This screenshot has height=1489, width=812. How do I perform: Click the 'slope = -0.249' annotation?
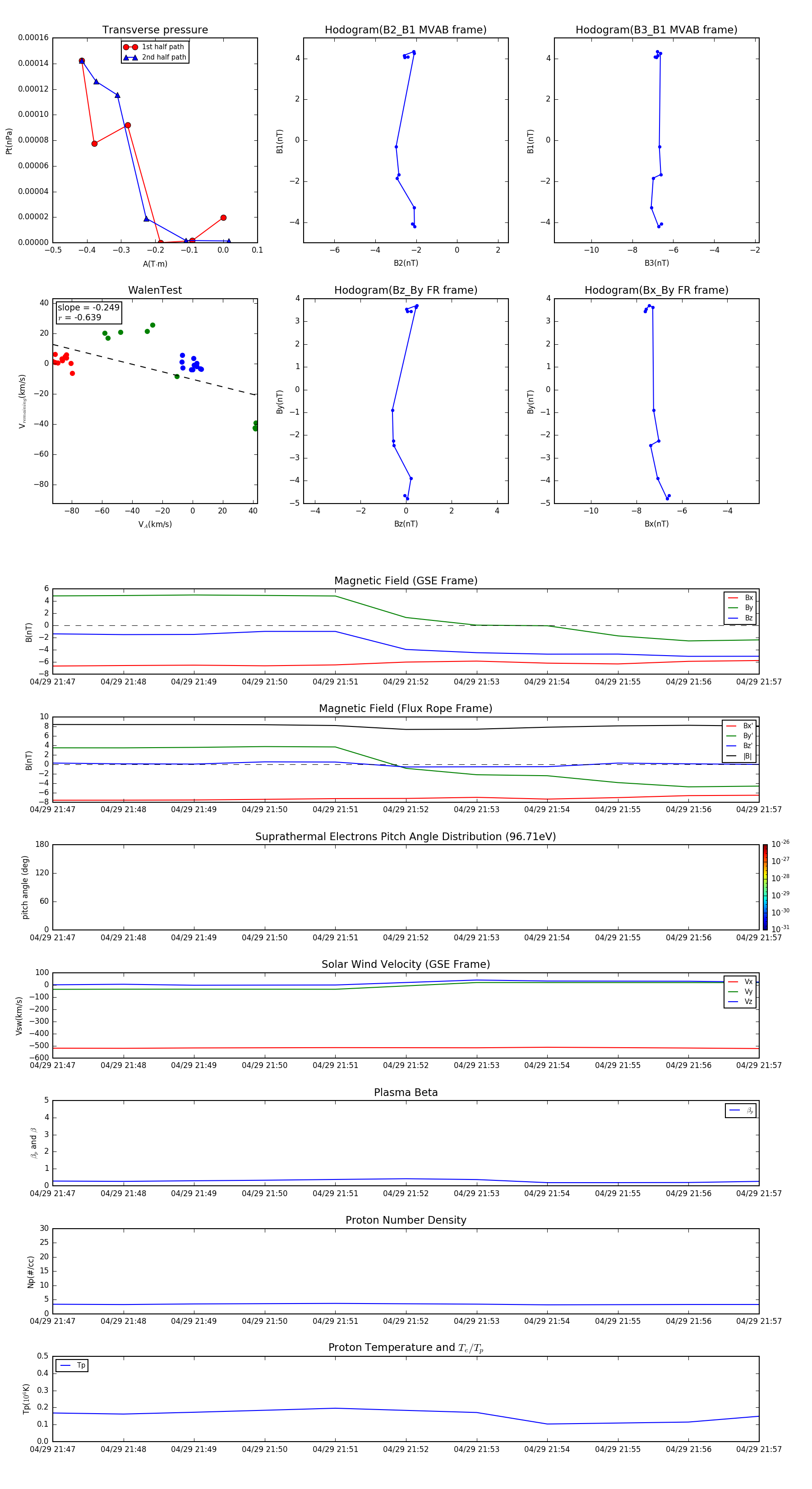pos(88,308)
